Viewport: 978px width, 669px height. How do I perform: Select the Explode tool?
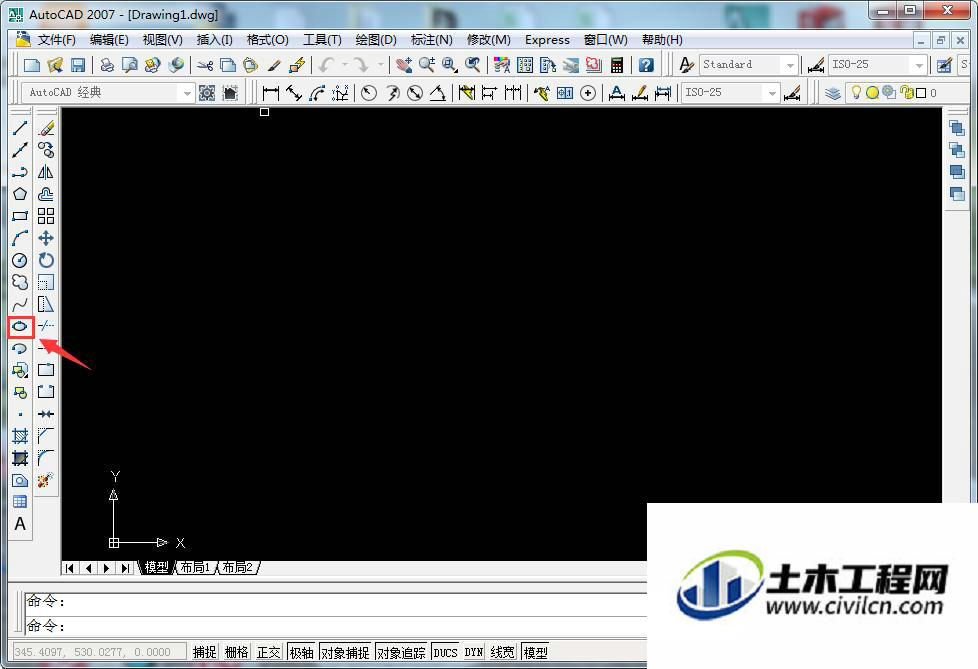pyautogui.click(x=46, y=480)
